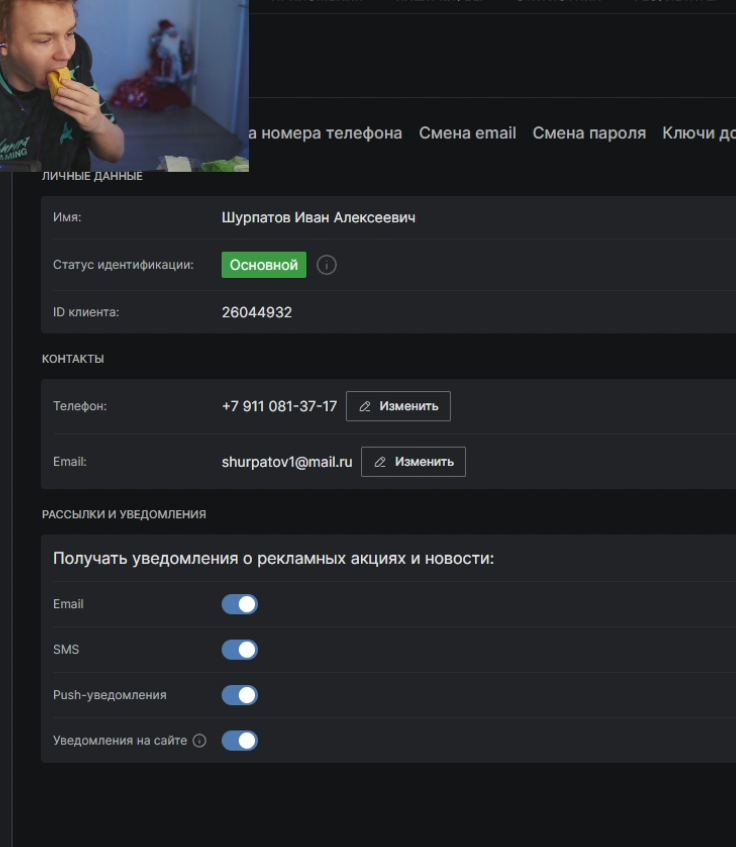
Task: Open Смена пароля tab
Action: 589,133
